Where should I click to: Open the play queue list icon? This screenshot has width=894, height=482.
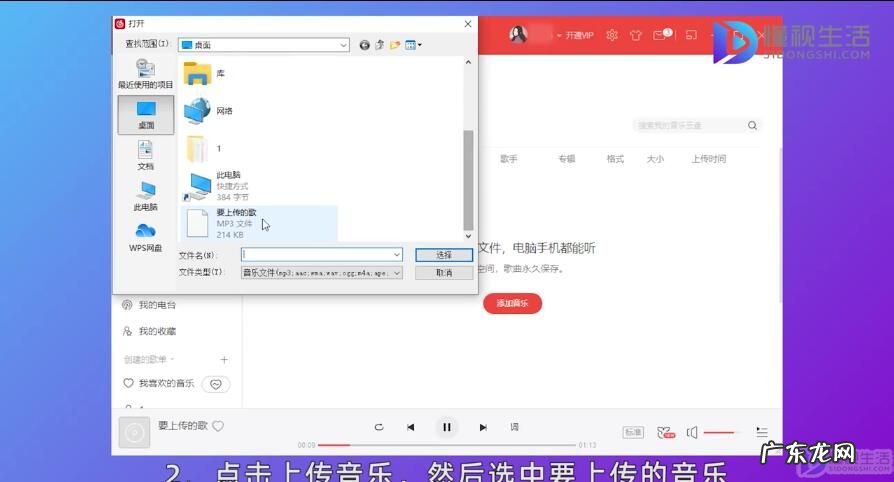pos(762,432)
